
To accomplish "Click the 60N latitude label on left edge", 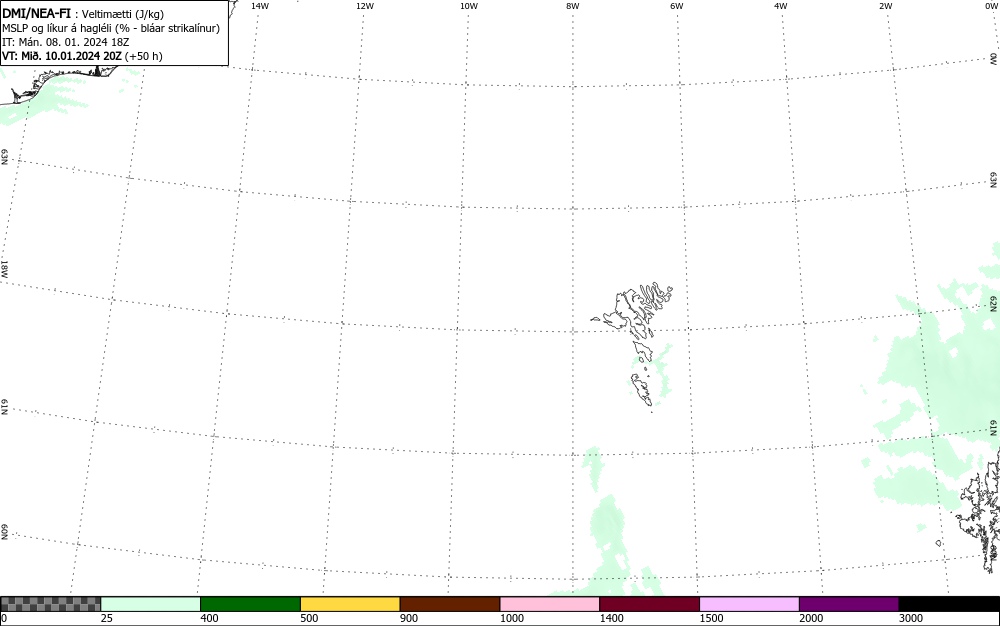I will [4, 532].
